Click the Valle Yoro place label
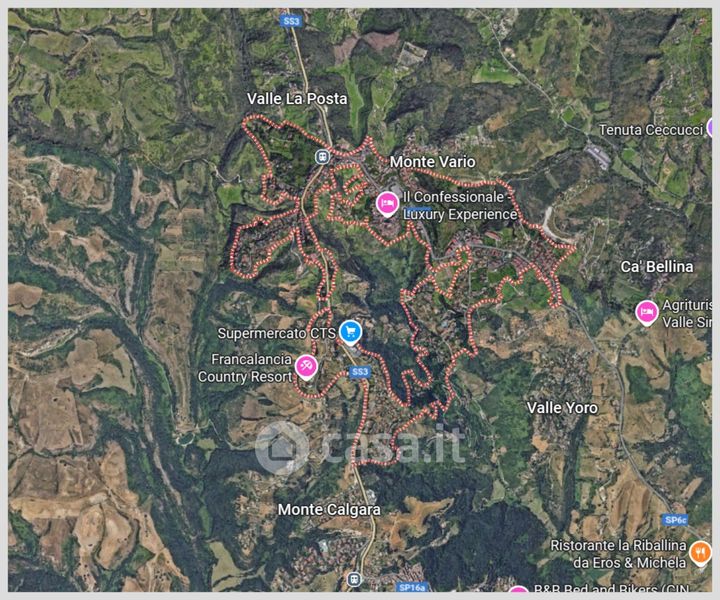Screen dimensions: 720x600 (x=562, y=408)
